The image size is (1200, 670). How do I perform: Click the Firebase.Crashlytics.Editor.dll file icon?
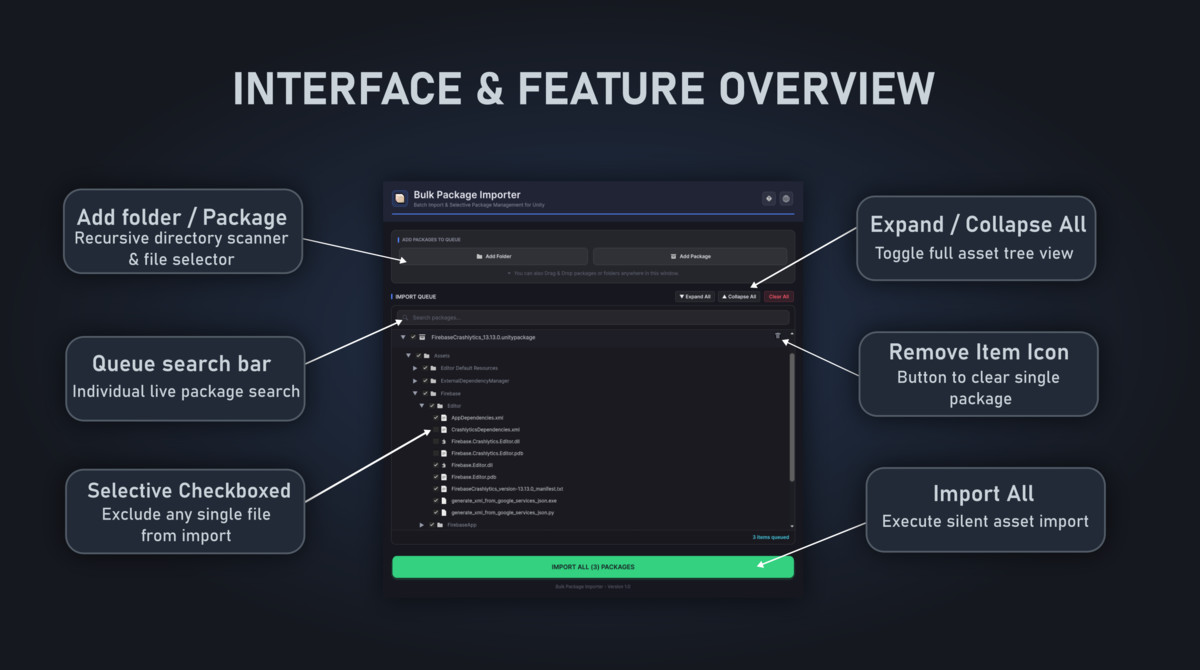click(444, 441)
